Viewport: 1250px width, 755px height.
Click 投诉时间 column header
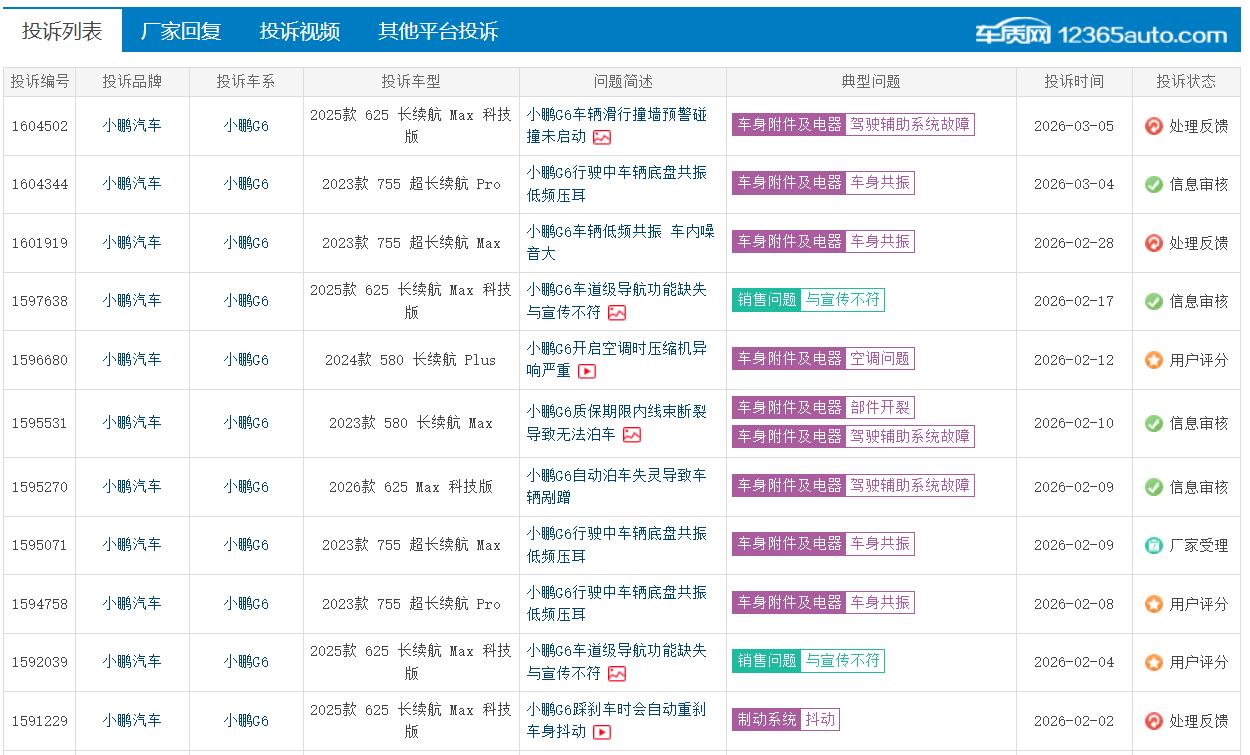click(1074, 82)
